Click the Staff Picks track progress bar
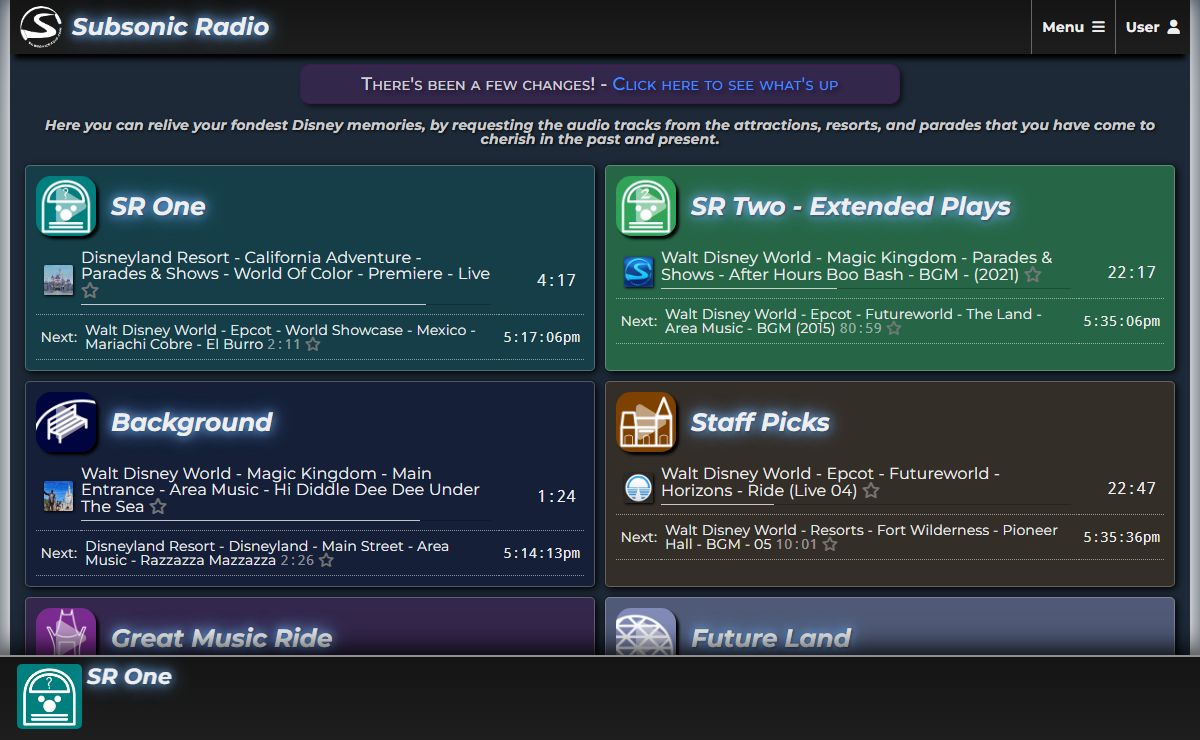The width and height of the screenshot is (1200, 740). point(865,504)
